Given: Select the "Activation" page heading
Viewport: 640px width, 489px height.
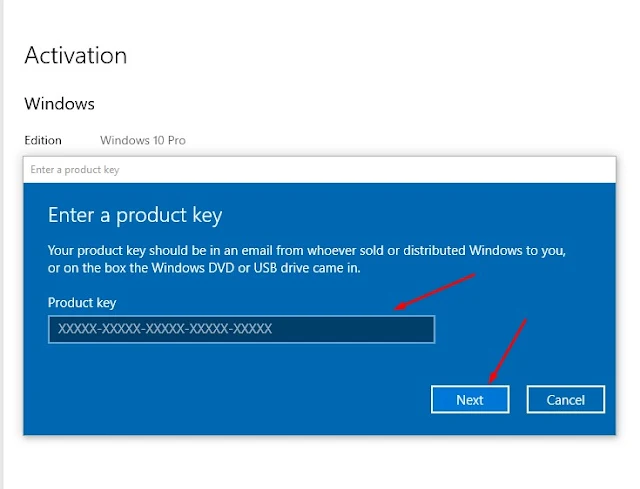Looking at the screenshot, I should [x=76, y=55].
